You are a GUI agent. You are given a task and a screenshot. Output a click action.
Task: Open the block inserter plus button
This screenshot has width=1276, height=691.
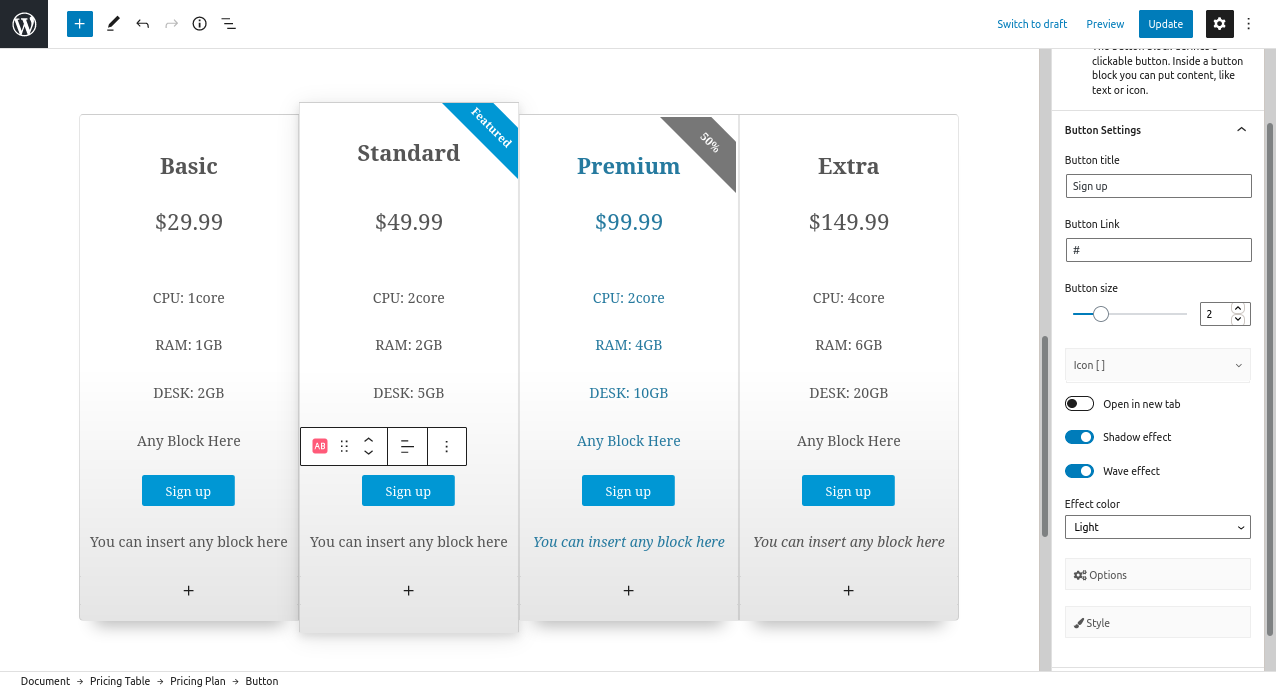(x=80, y=24)
